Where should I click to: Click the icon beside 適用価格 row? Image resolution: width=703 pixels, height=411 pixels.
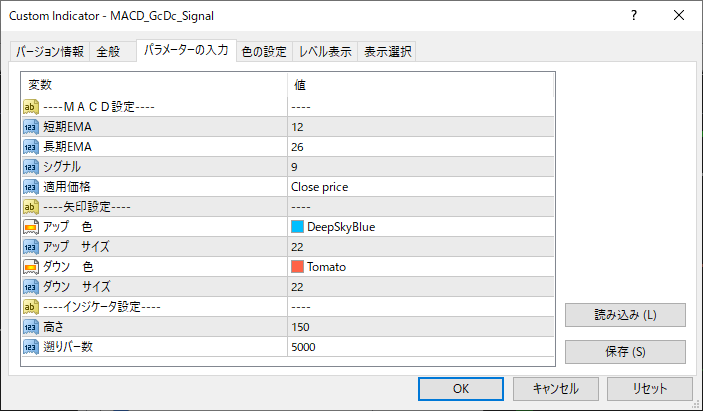click(30, 187)
